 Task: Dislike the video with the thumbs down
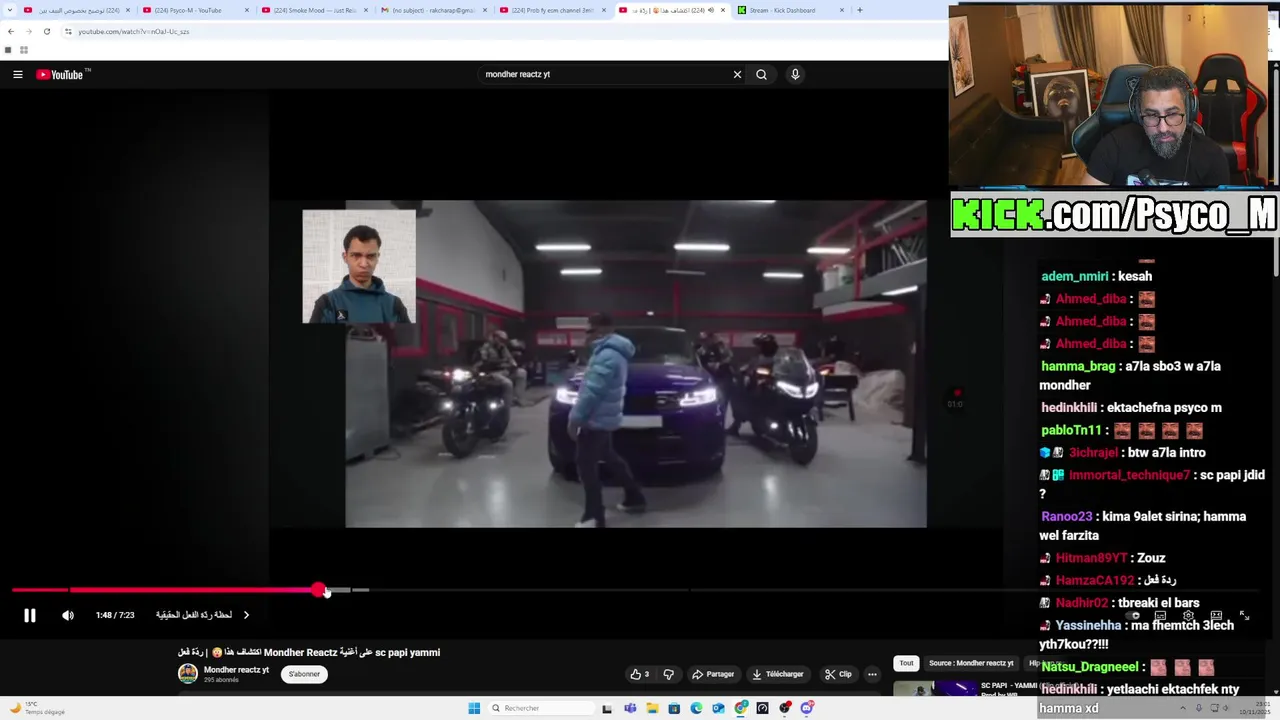(x=669, y=674)
